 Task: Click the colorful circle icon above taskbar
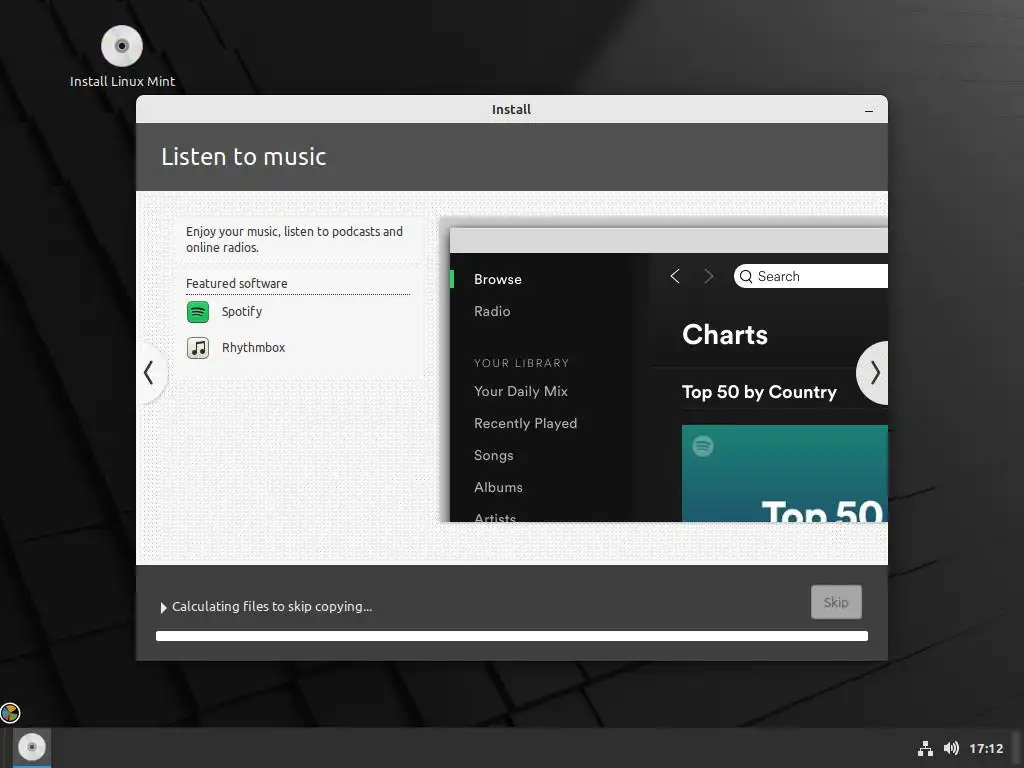pos(10,712)
